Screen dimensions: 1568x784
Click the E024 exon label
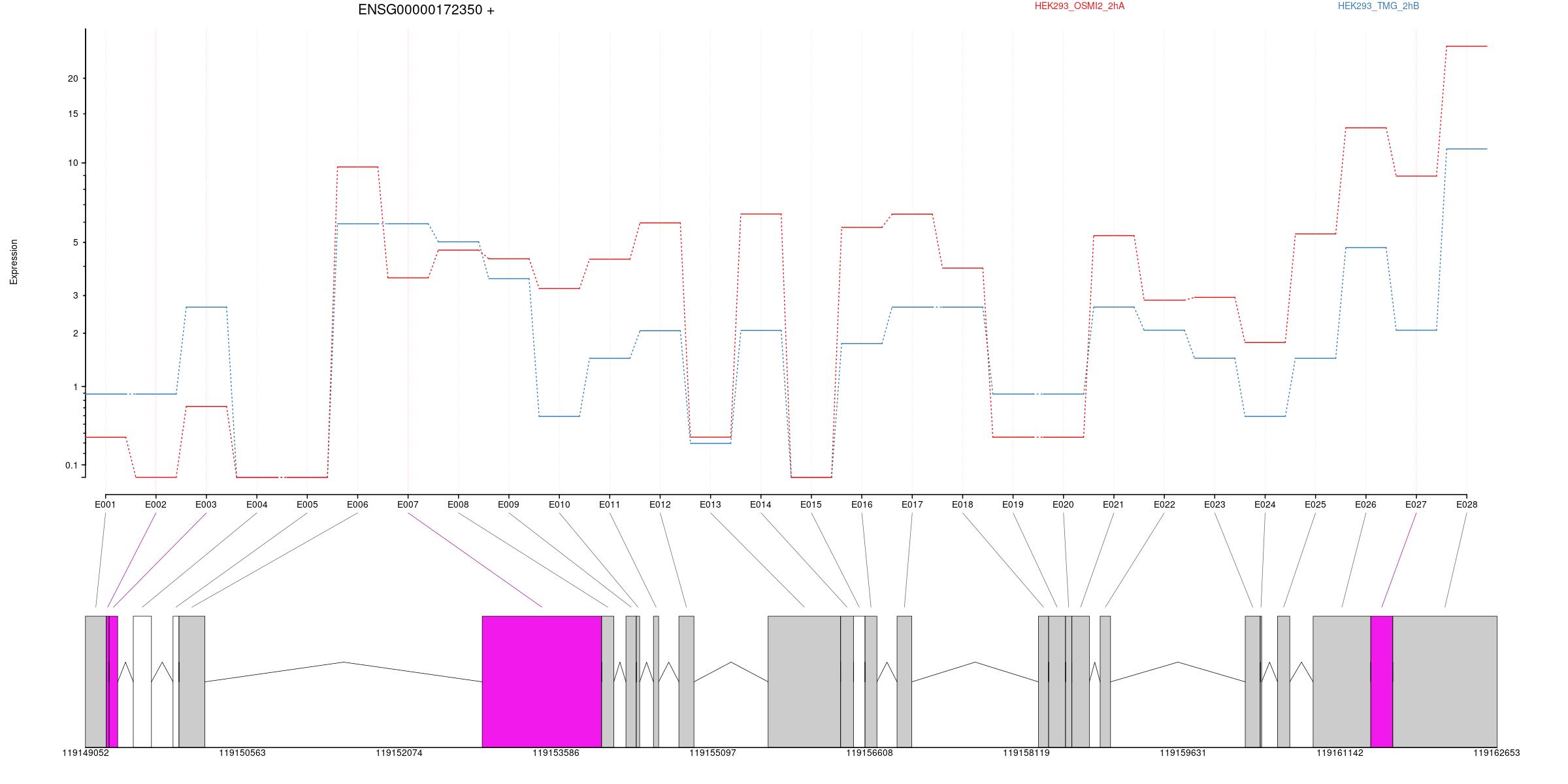pyautogui.click(x=1265, y=504)
